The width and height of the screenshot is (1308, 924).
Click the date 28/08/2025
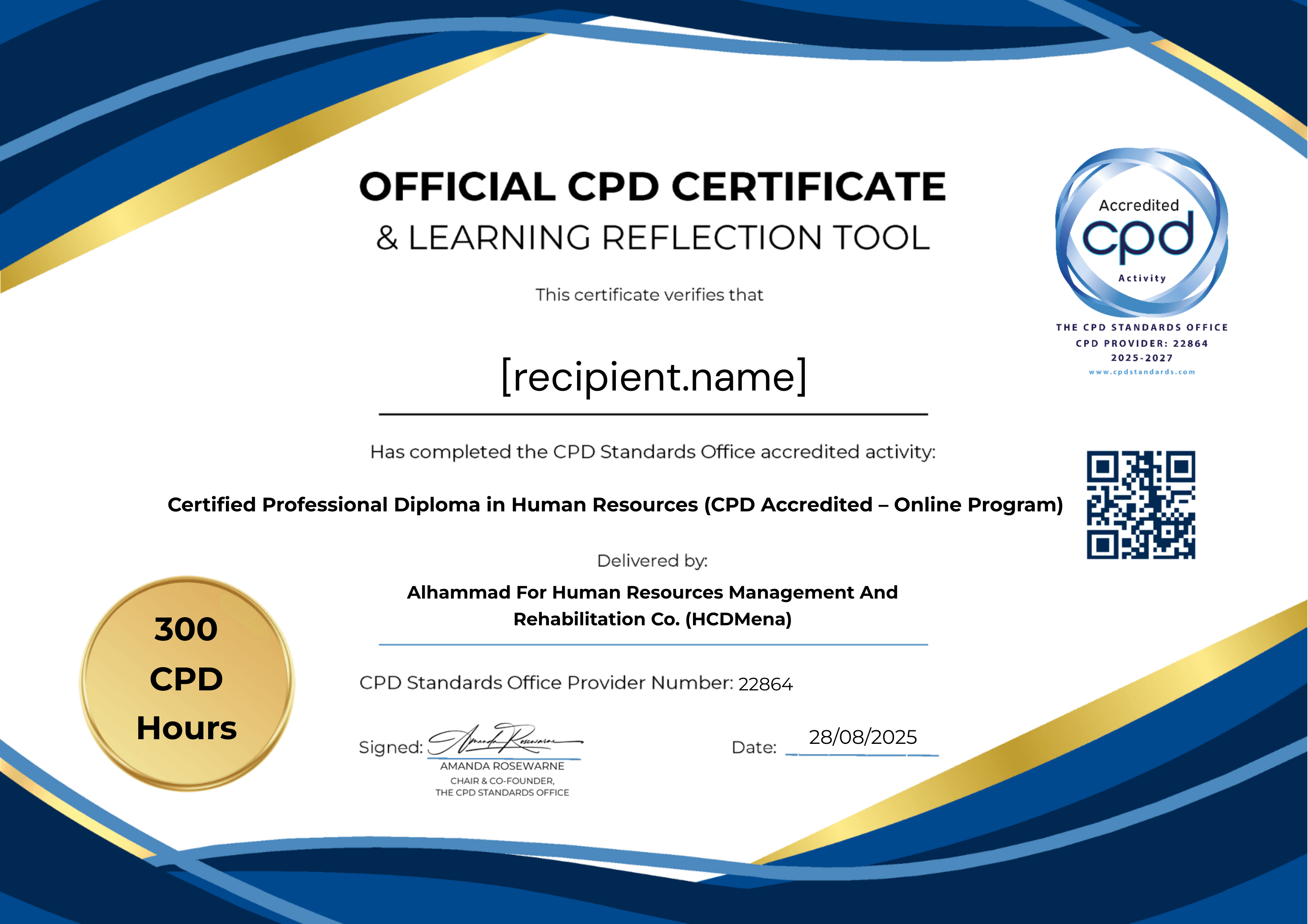pos(863,737)
